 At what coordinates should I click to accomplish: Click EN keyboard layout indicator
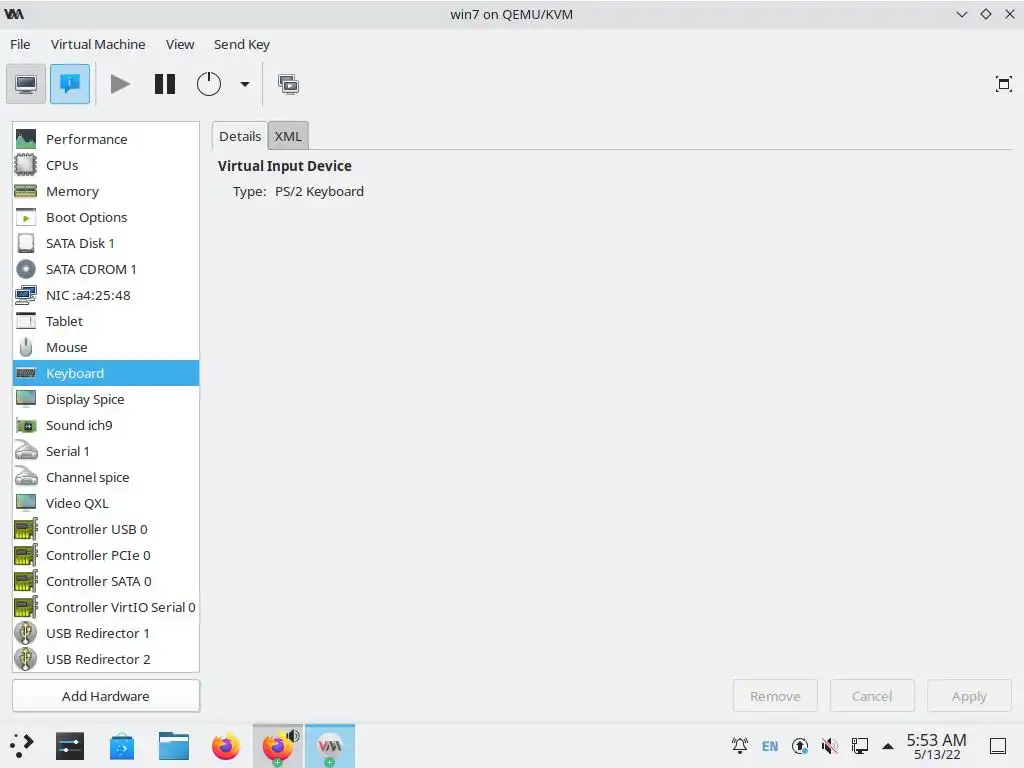[770, 746]
